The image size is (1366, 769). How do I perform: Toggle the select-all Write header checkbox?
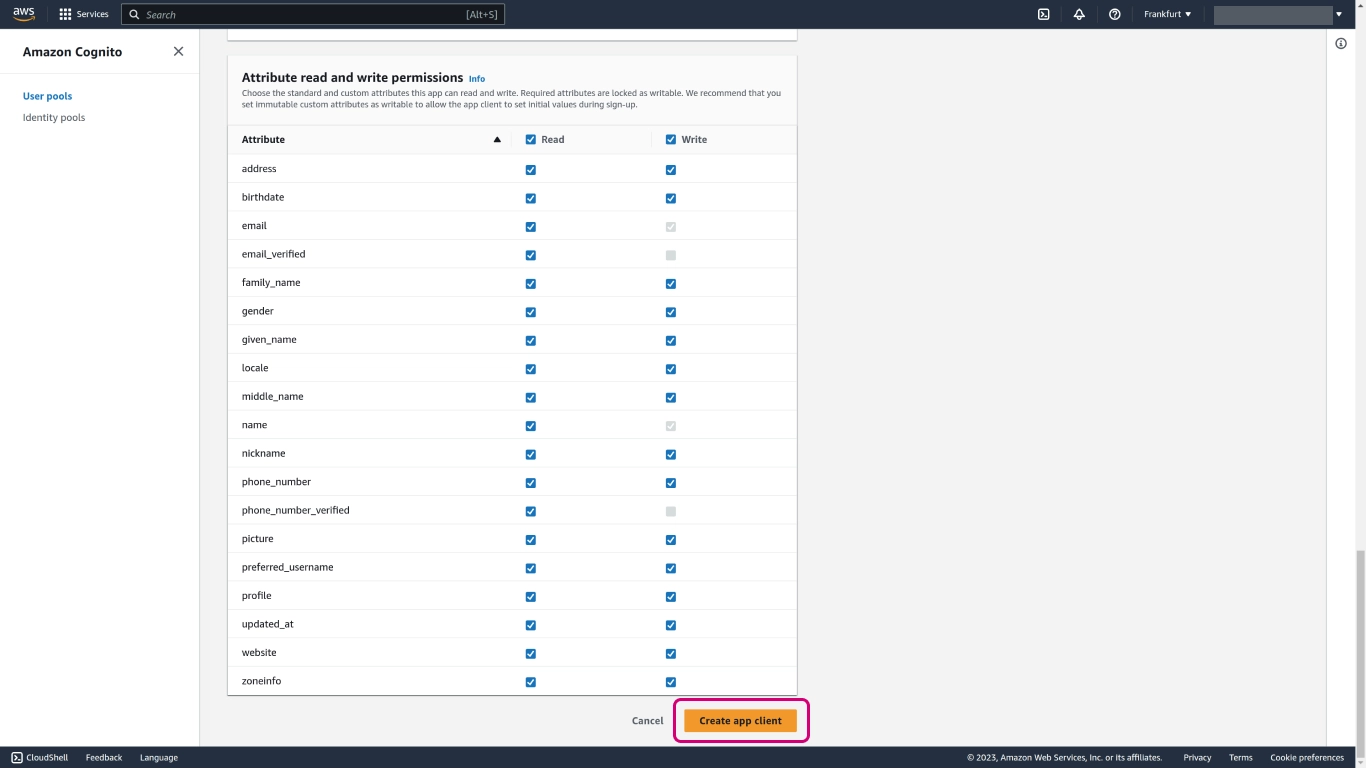pyautogui.click(x=671, y=140)
